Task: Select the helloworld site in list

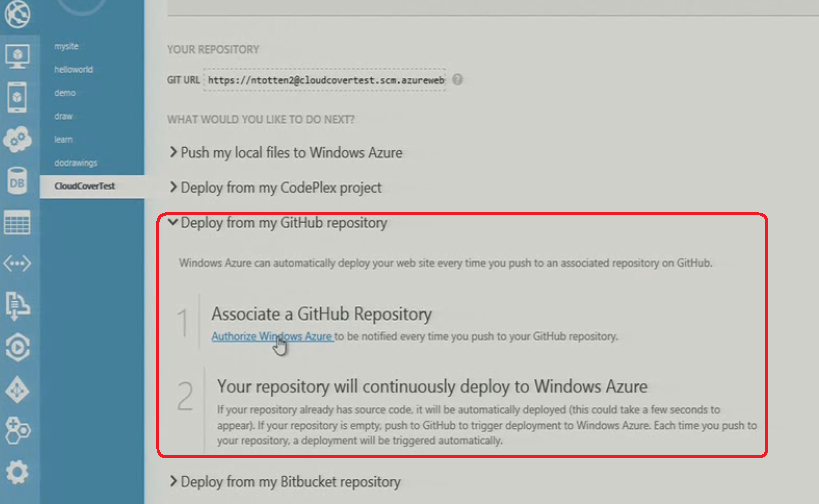Action: tap(74, 69)
